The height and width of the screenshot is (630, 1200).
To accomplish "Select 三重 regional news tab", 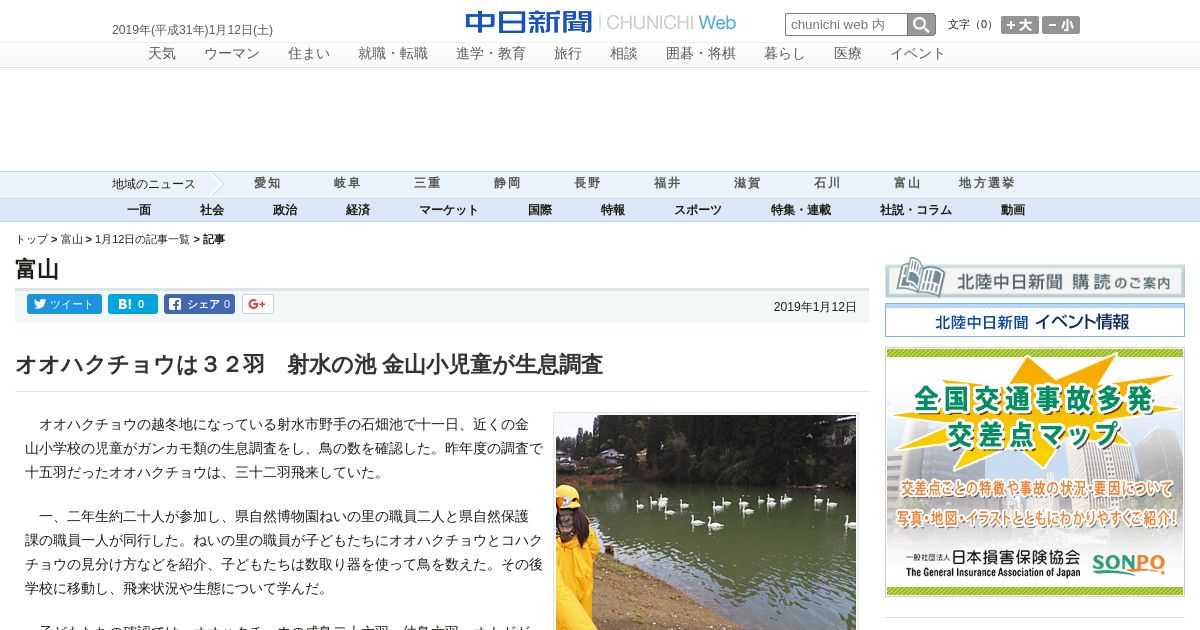I will pyautogui.click(x=427, y=184).
